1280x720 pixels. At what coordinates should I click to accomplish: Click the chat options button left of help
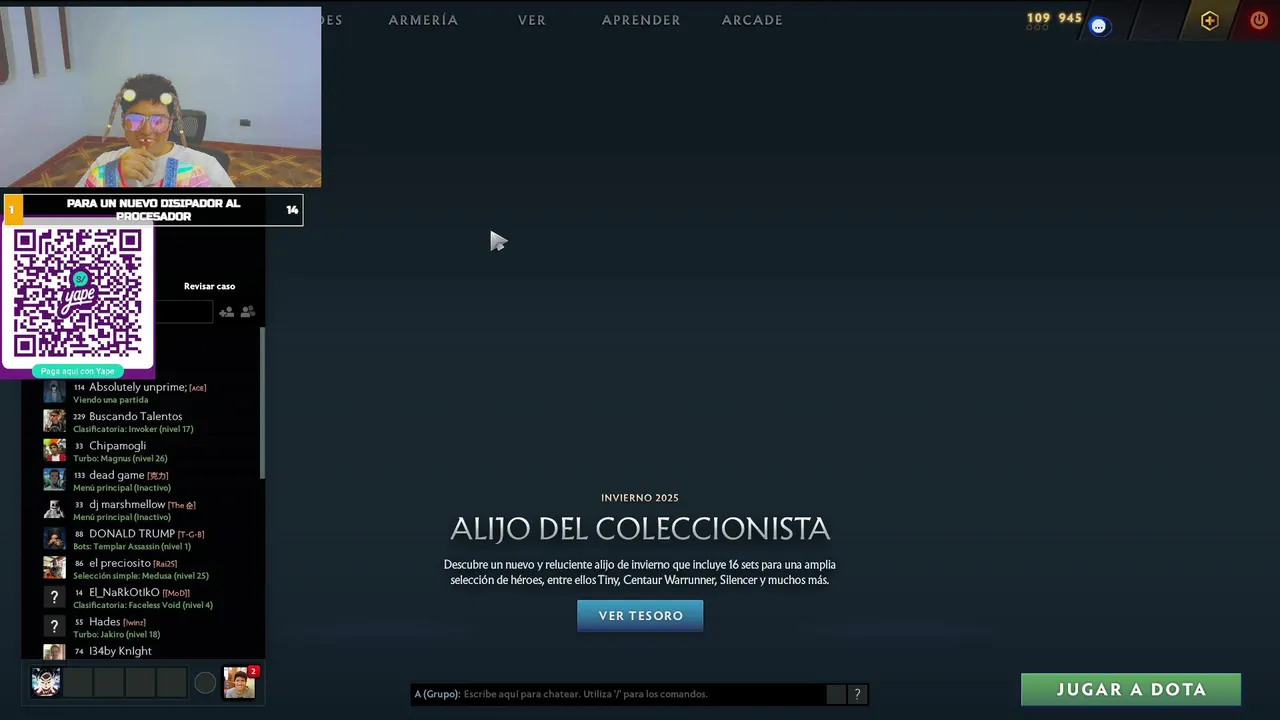click(x=836, y=694)
